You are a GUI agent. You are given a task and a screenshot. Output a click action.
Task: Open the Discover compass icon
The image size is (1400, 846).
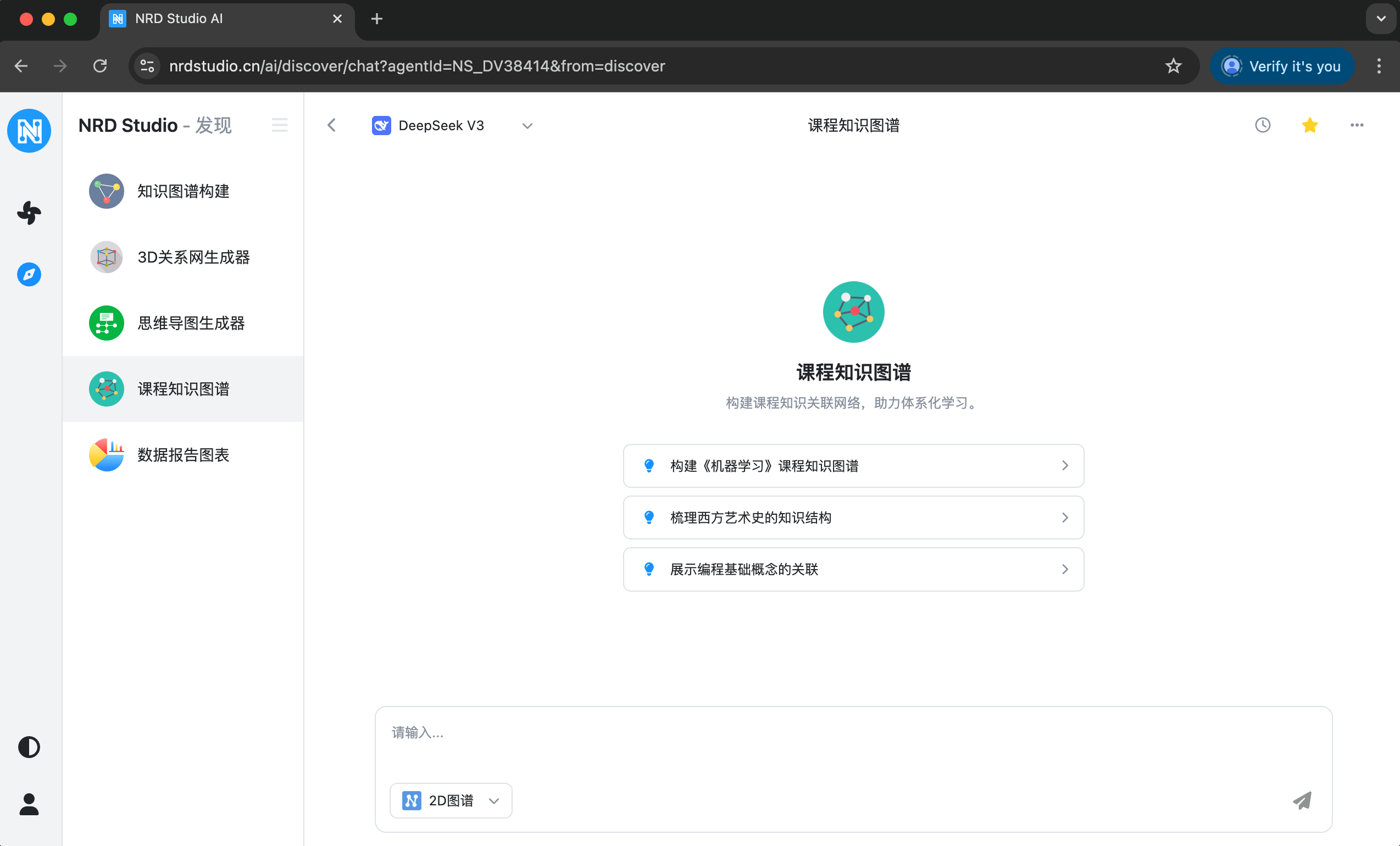tap(29, 275)
